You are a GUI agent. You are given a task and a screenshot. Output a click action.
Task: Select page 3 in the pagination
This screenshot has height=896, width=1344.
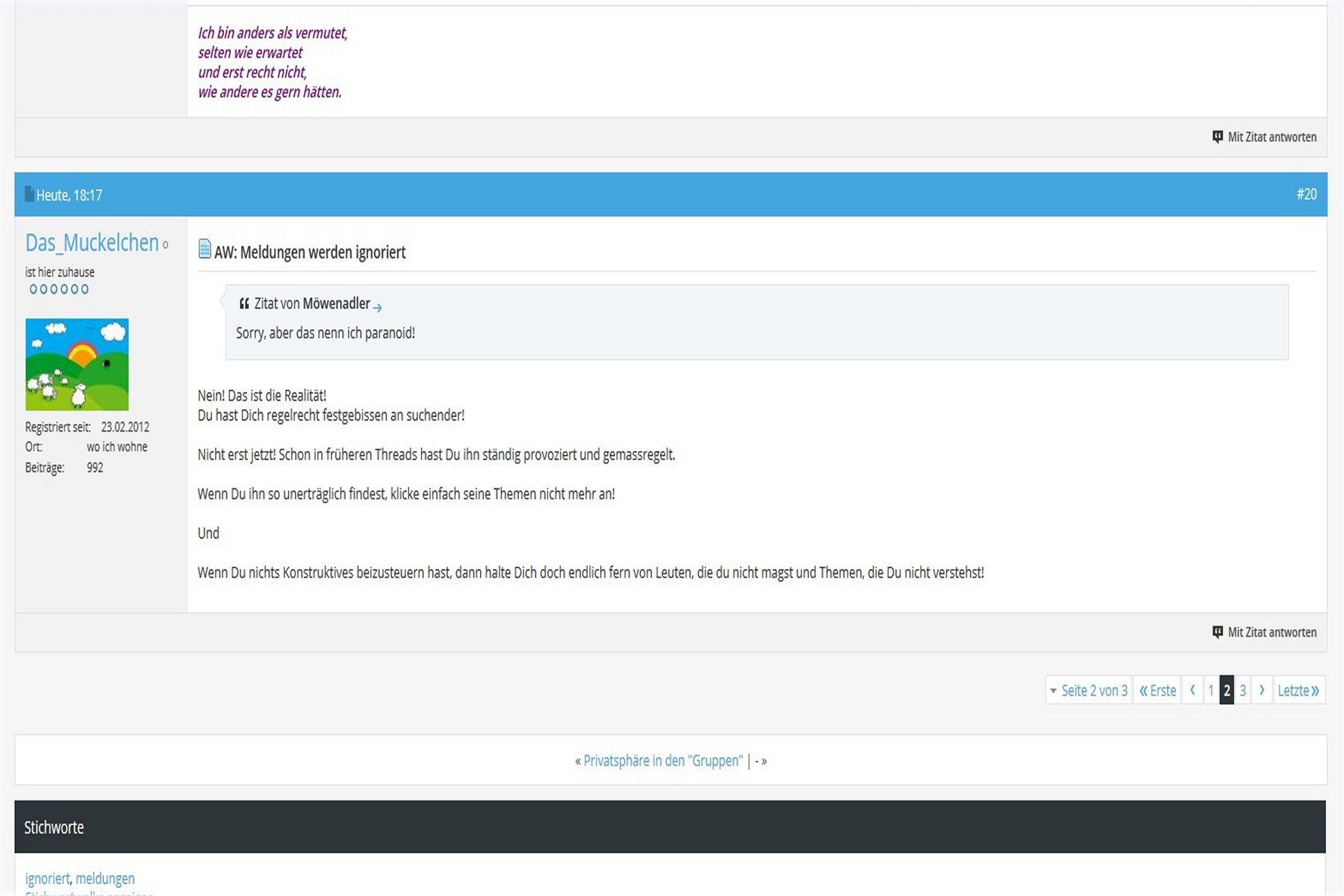point(1243,690)
